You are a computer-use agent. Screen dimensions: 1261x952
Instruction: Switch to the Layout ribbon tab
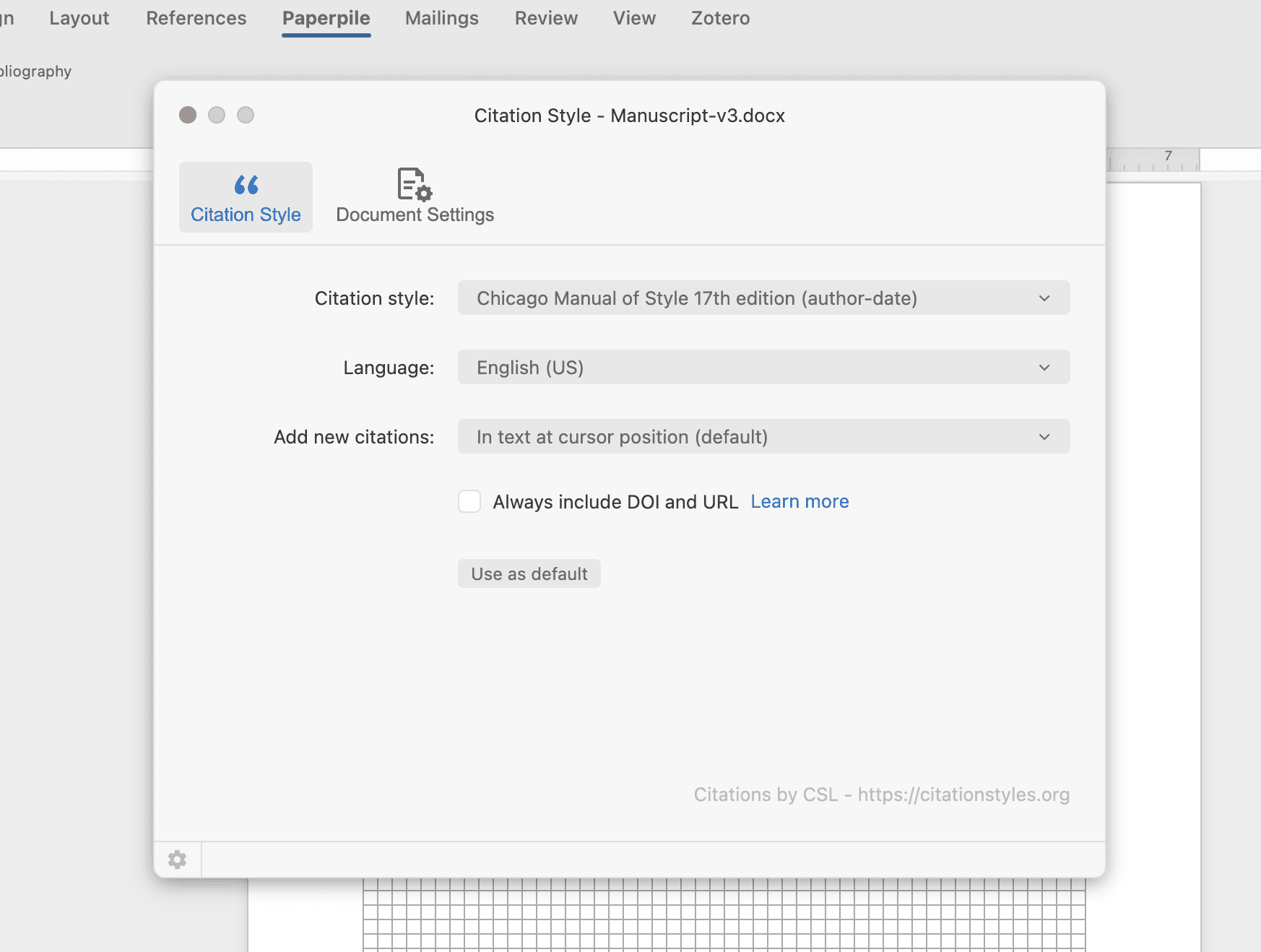coord(79,18)
